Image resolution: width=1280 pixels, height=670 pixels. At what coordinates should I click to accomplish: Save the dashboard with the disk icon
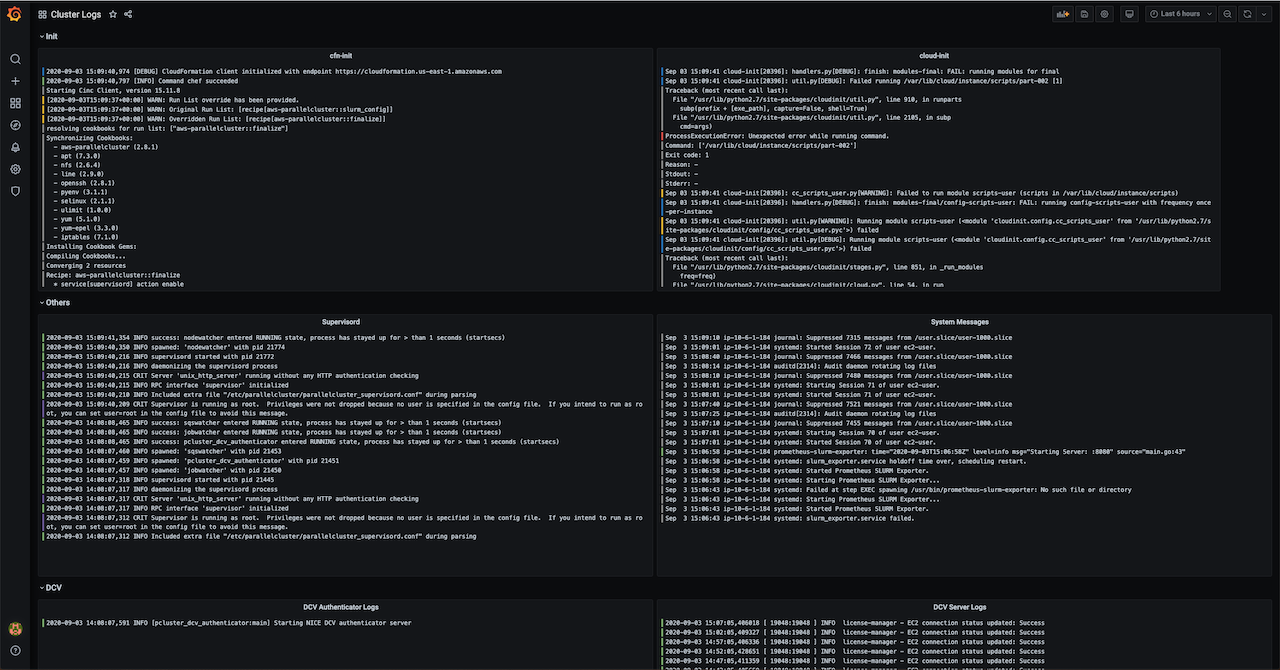coord(1084,14)
